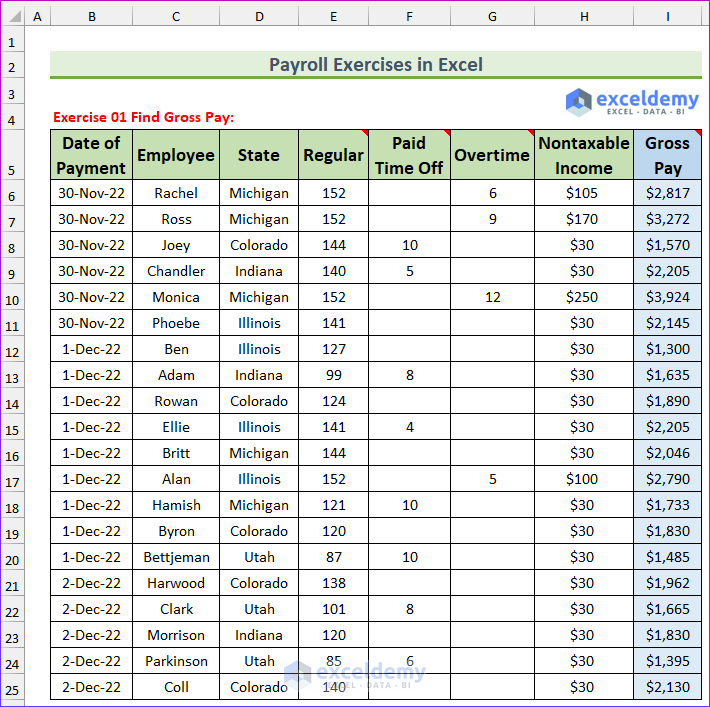This screenshot has height=707, width=710.
Task: Select column C header
Action: click(x=176, y=16)
